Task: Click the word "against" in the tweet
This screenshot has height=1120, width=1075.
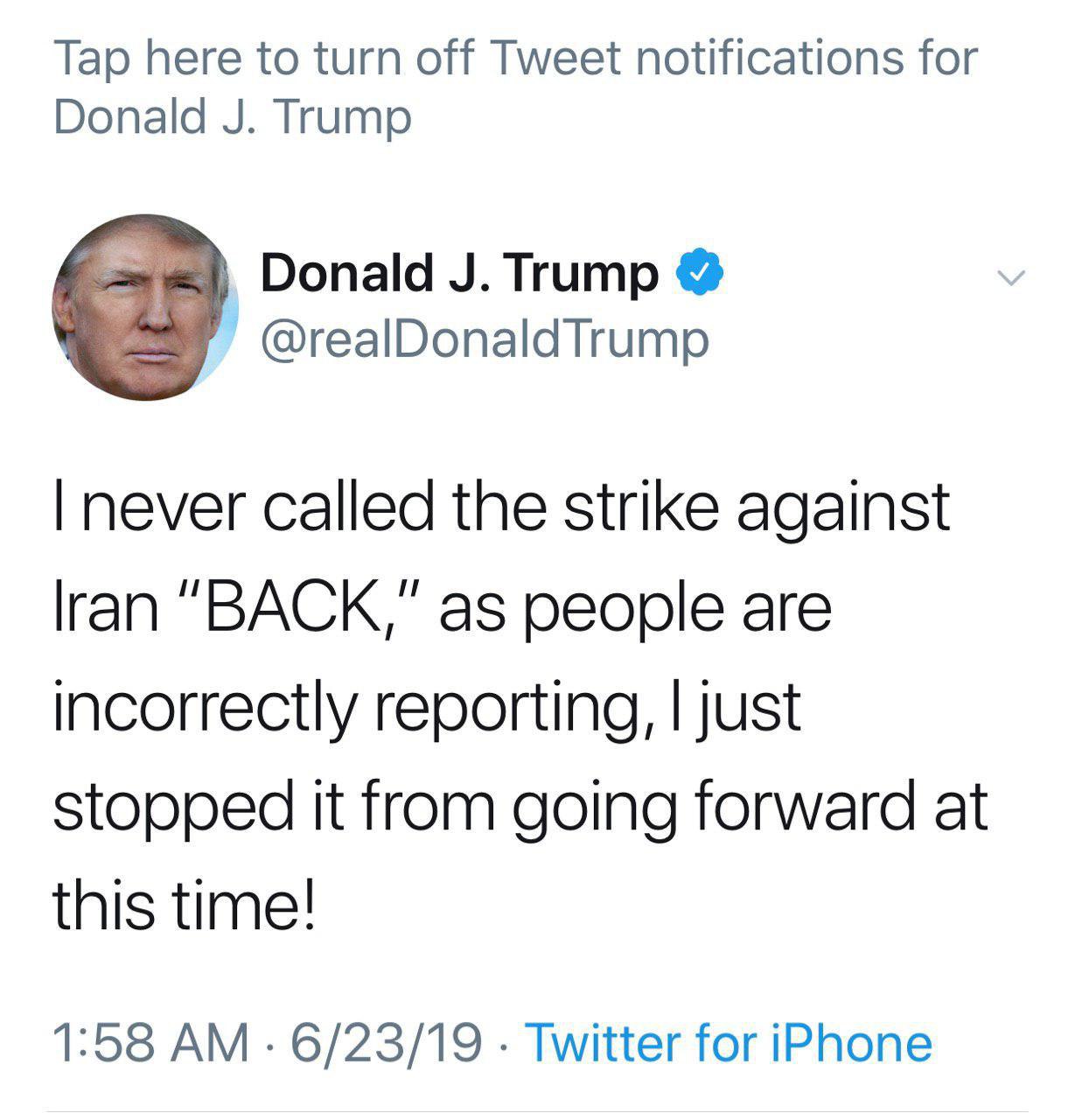Action: click(842, 507)
